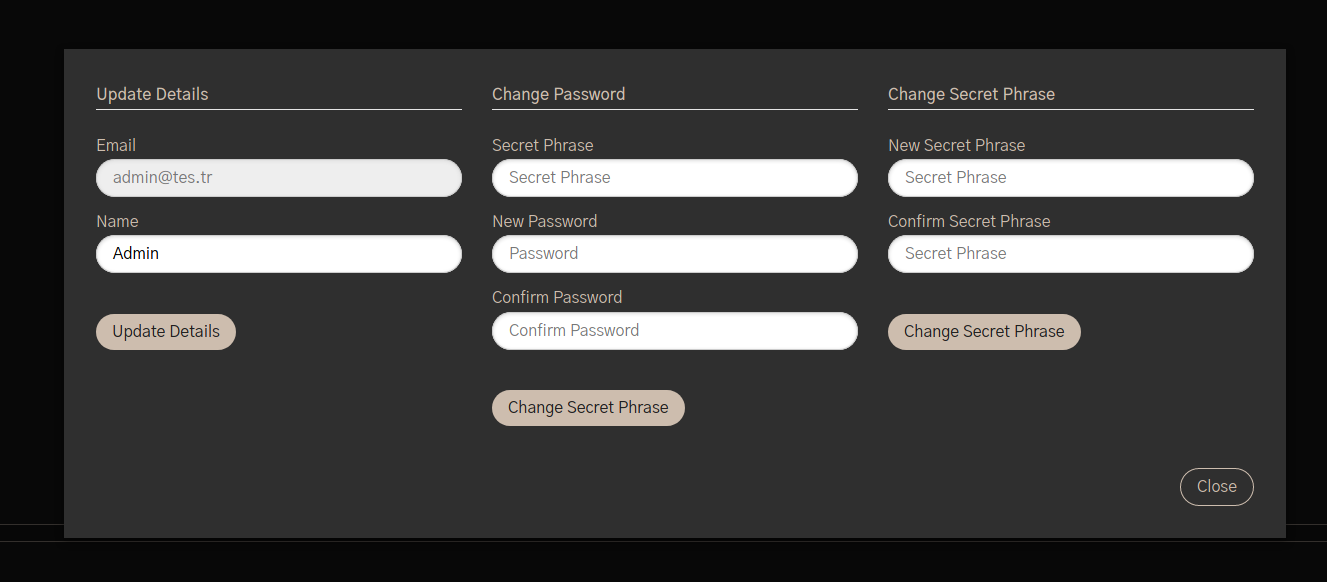1327x582 pixels.
Task: Select the Confirm Secret Phrase input field
Action: tap(1071, 254)
